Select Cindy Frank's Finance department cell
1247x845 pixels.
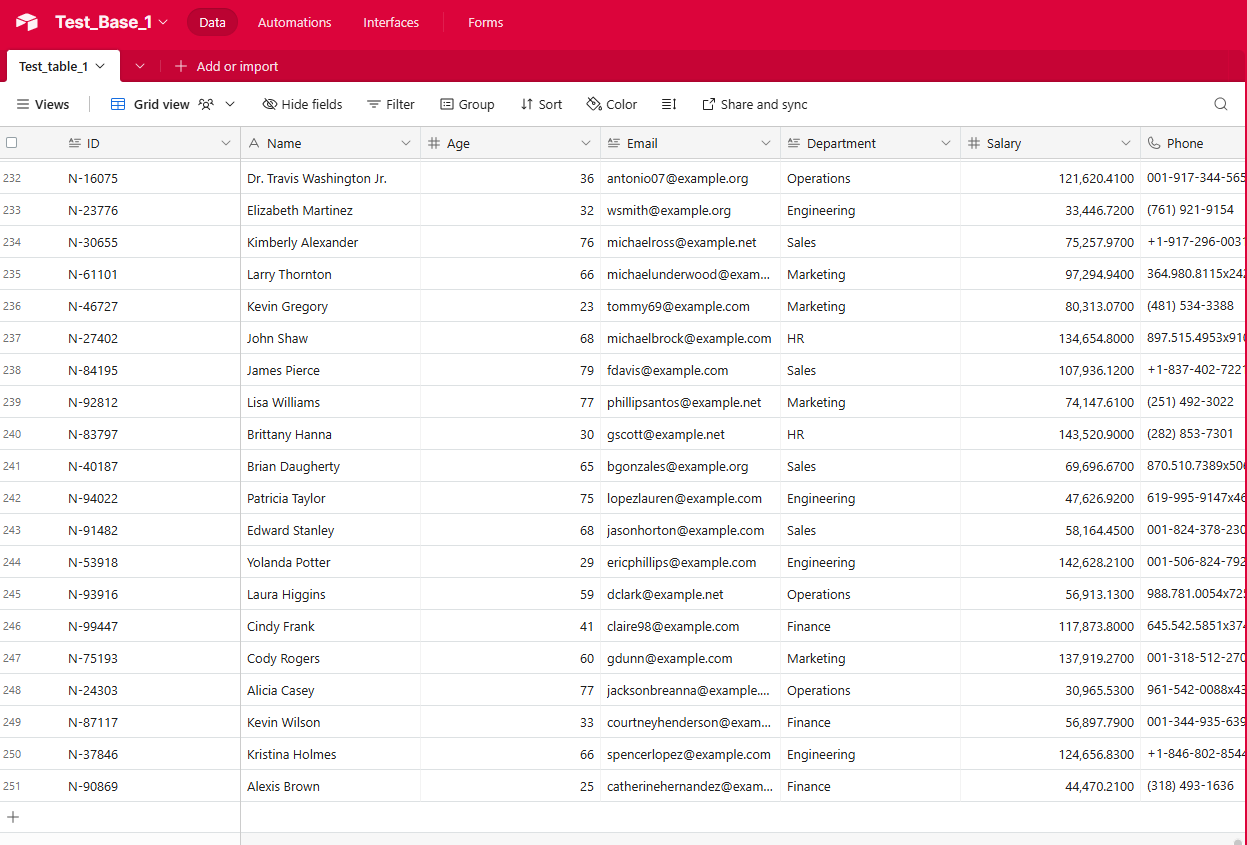[x=870, y=626]
